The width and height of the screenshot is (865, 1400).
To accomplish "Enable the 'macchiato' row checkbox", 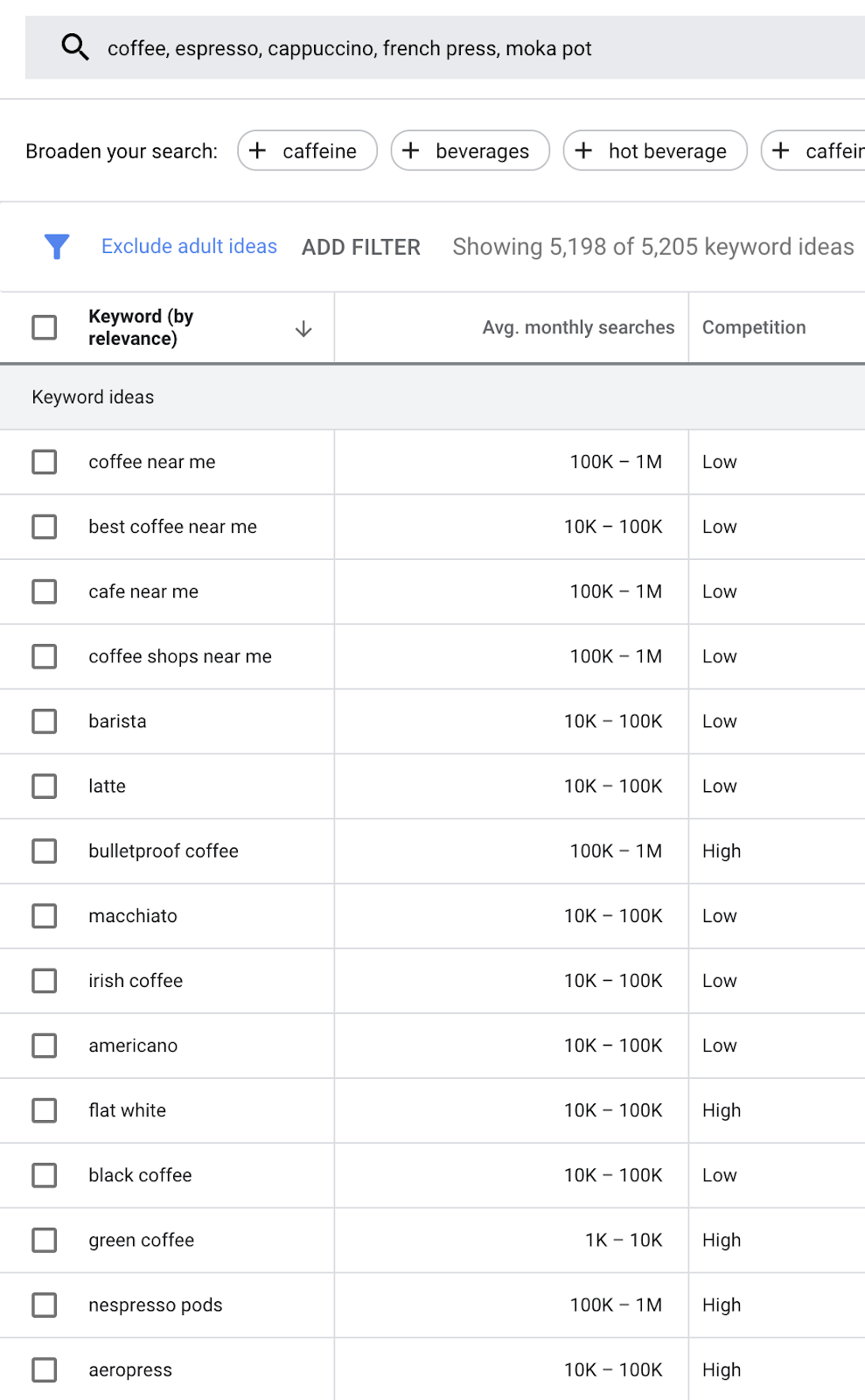I will tap(45, 916).
